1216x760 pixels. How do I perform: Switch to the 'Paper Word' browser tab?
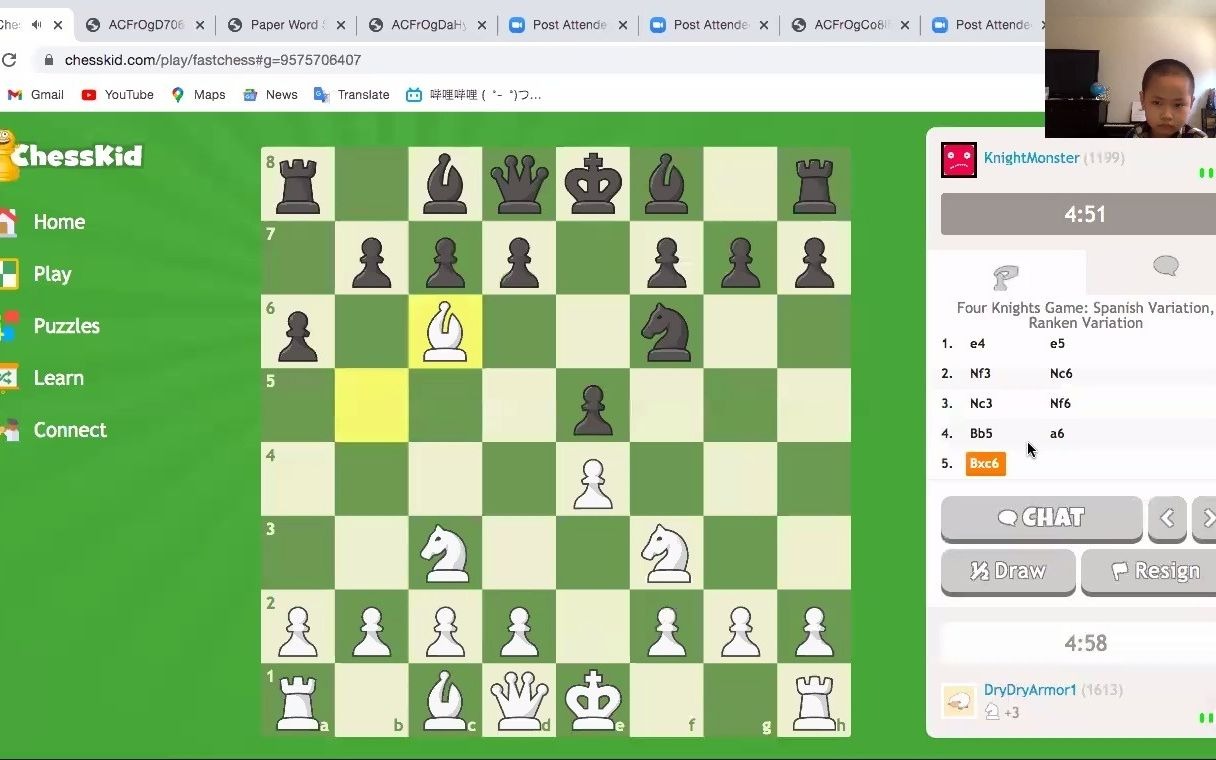pyautogui.click(x=283, y=24)
